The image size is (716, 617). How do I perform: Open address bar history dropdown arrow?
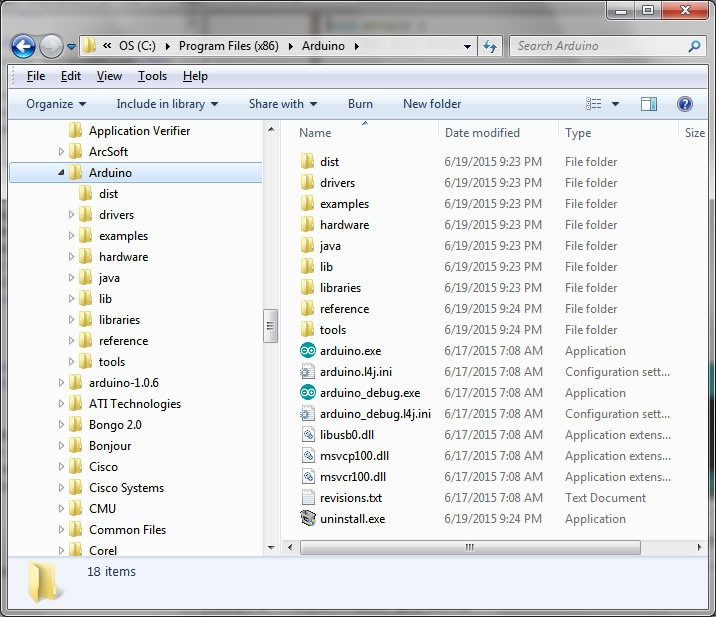click(467, 47)
